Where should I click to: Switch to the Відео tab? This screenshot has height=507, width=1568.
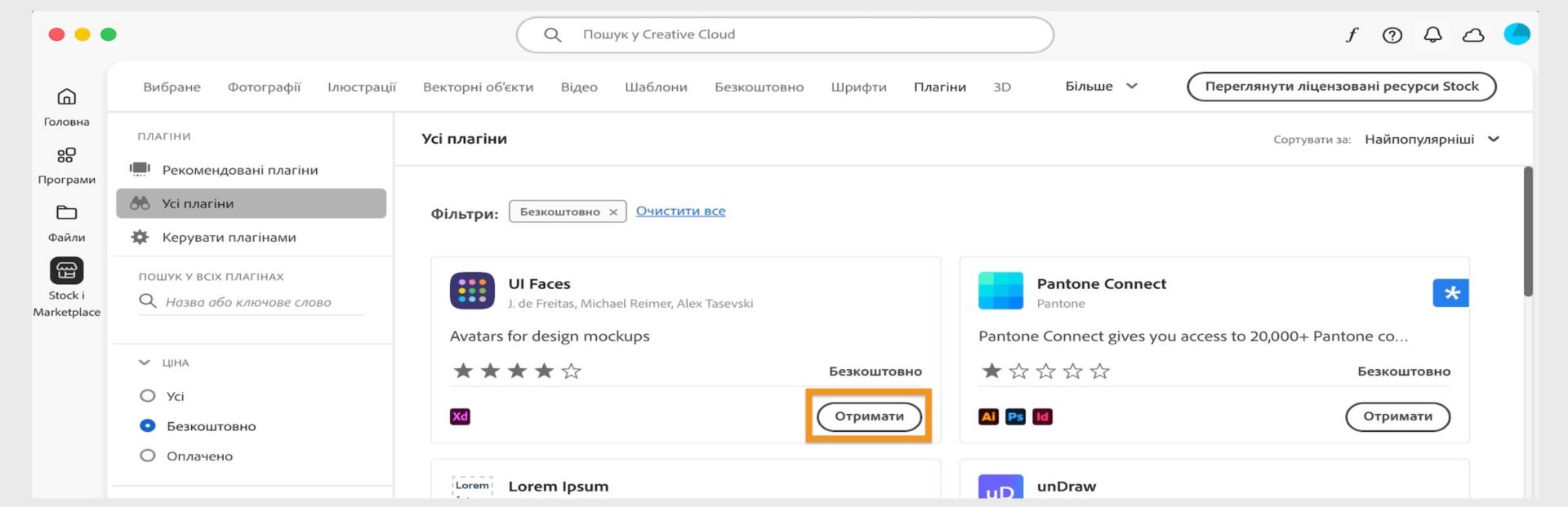[579, 87]
